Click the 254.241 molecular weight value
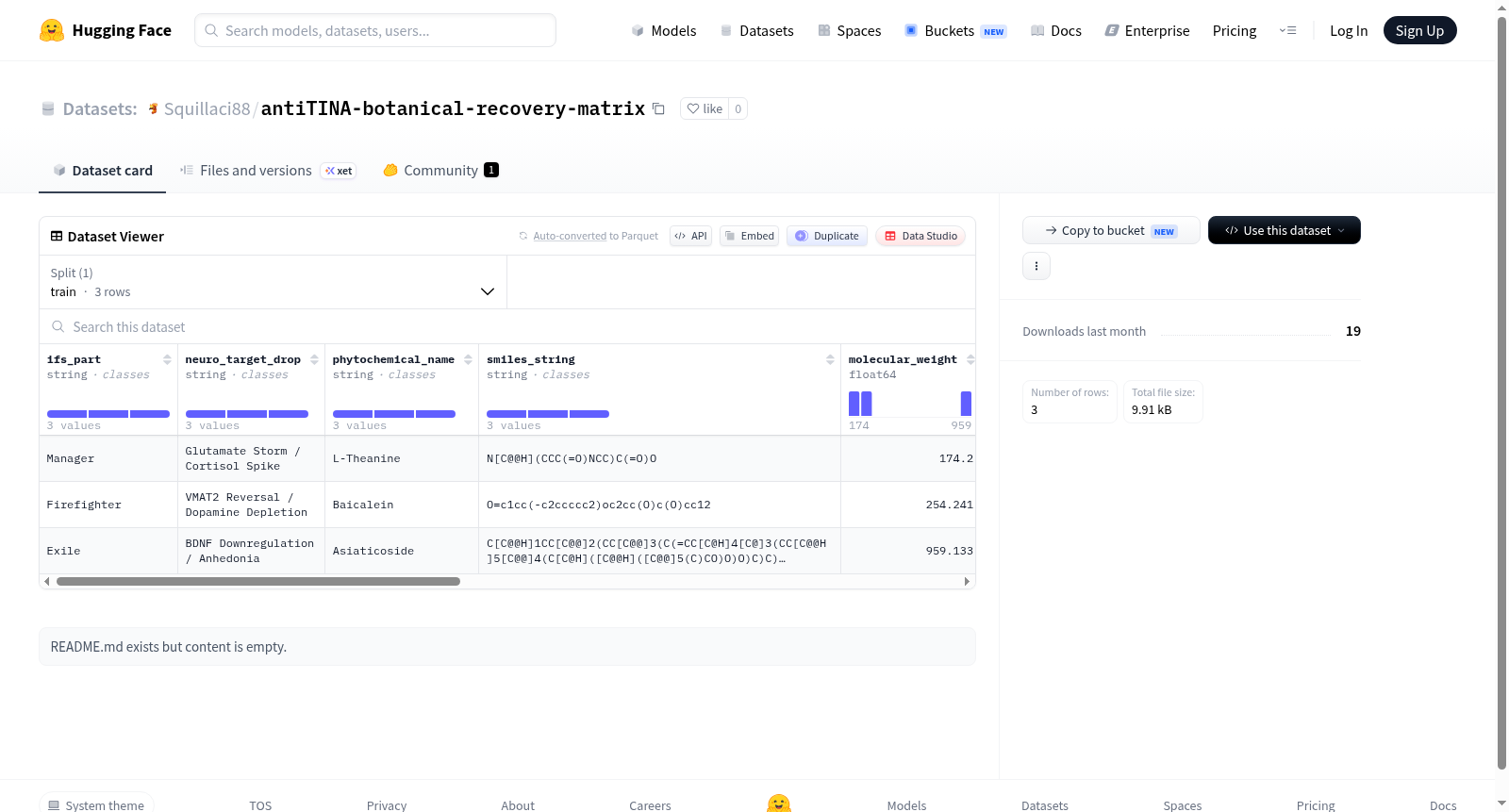This screenshot has height=812, width=1509. point(949,505)
